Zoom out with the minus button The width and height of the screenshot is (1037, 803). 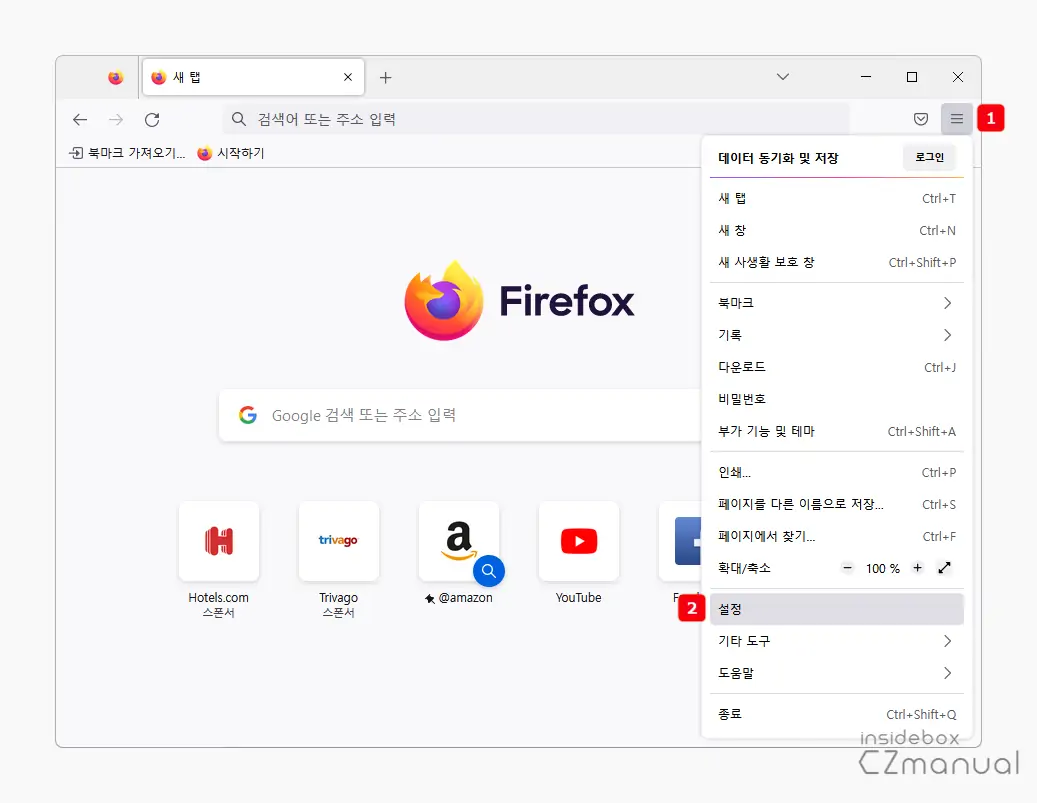coord(847,568)
